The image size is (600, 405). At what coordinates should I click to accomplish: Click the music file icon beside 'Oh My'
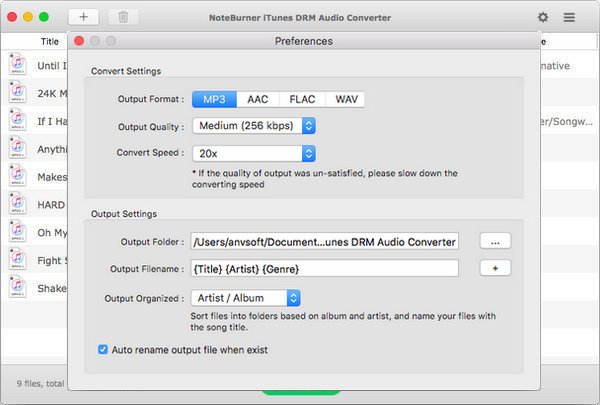[18, 232]
